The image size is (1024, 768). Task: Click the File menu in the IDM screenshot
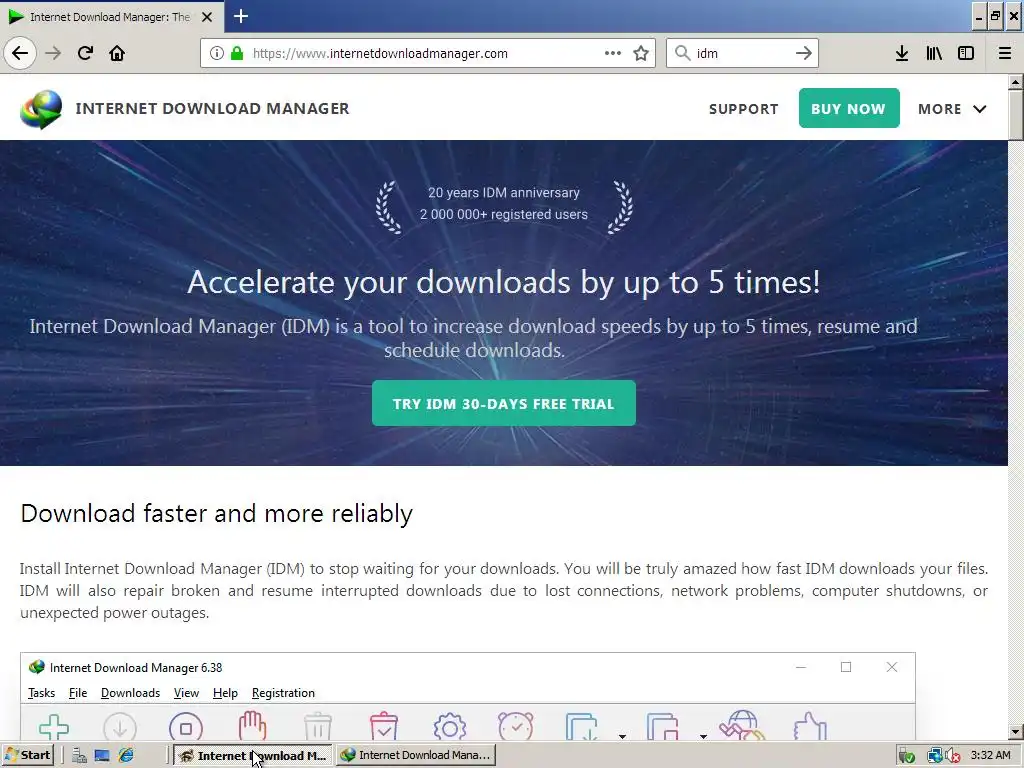coord(78,693)
